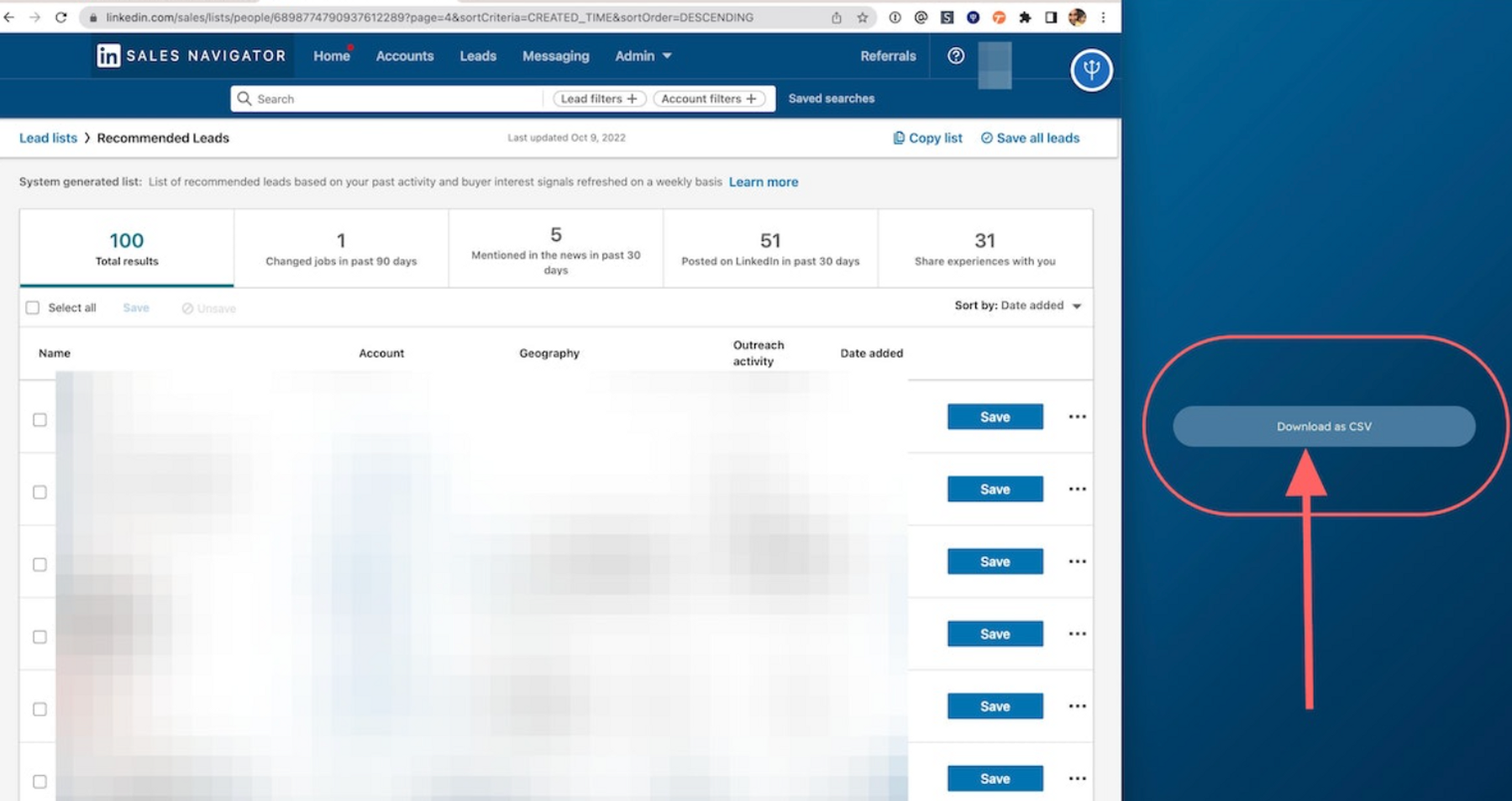Click the browser profile avatar
This screenshot has width=1512, height=801.
[1077, 17]
